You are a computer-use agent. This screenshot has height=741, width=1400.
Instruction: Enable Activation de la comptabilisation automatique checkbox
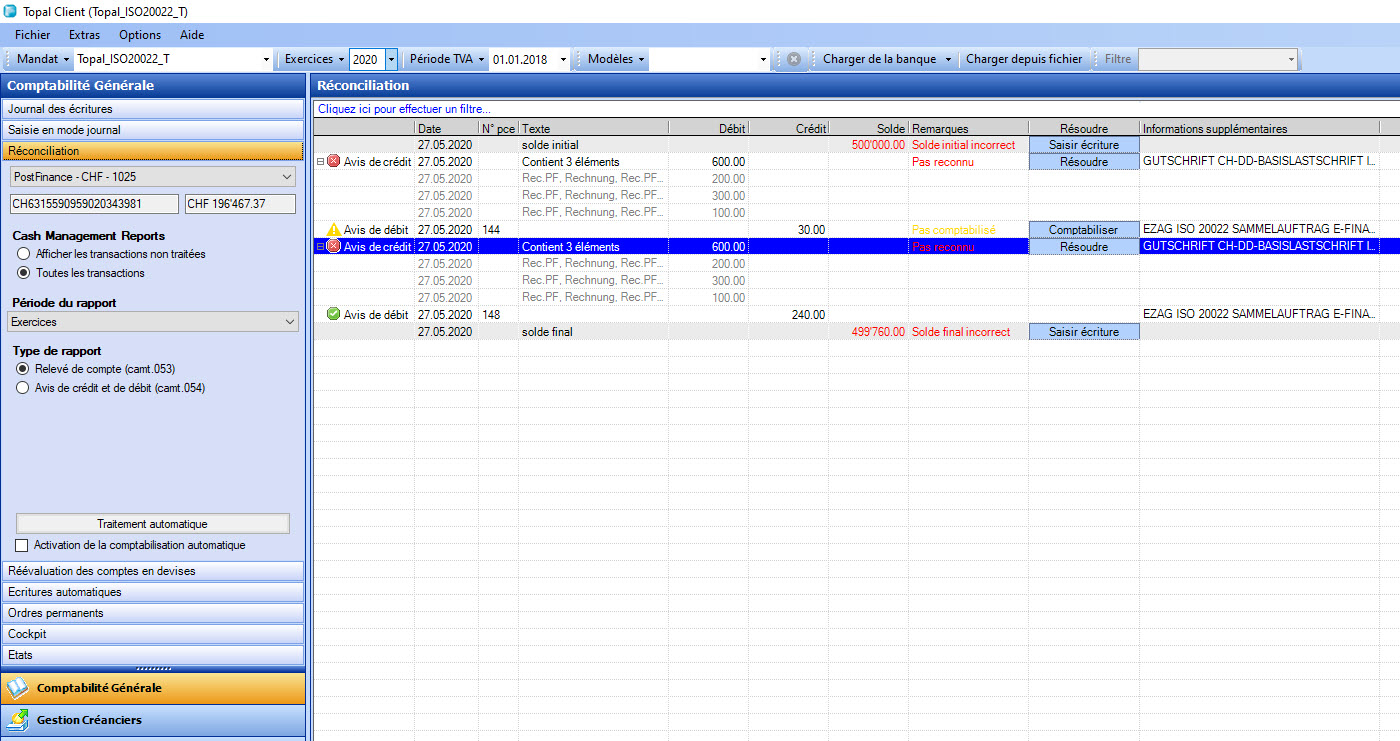tap(22, 546)
